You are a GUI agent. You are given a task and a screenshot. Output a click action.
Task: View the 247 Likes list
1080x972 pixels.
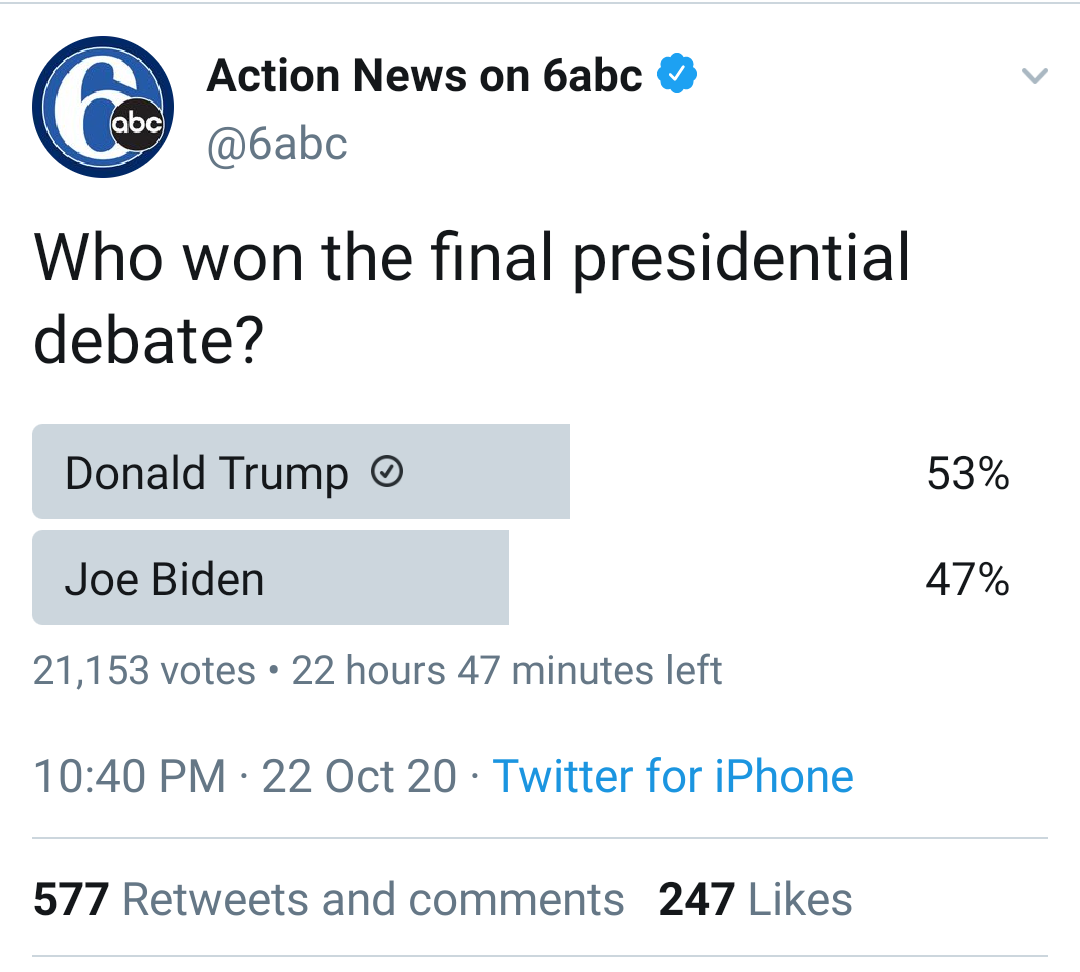755,899
